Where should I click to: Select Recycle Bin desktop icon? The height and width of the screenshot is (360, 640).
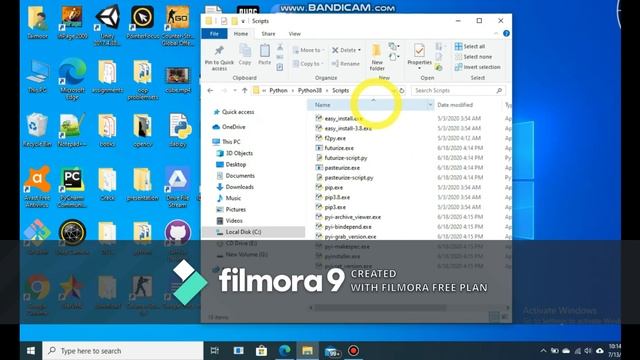[x=37, y=130]
